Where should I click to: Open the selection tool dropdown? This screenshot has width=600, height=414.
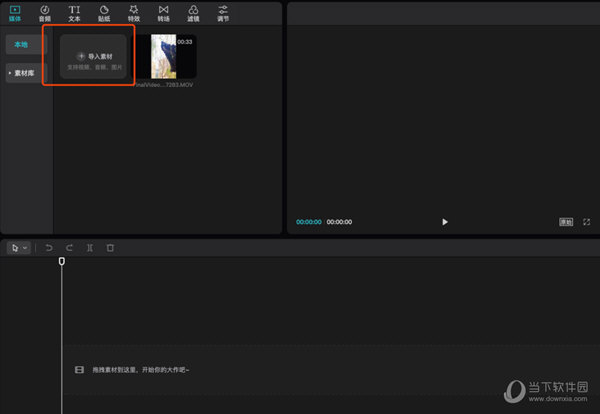(x=18, y=247)
